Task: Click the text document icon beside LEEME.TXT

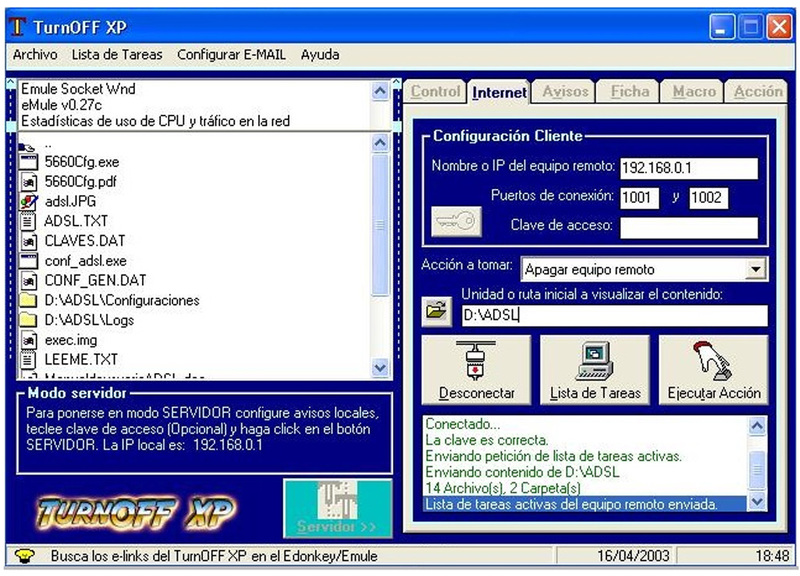Action: [x=28, y=360]
